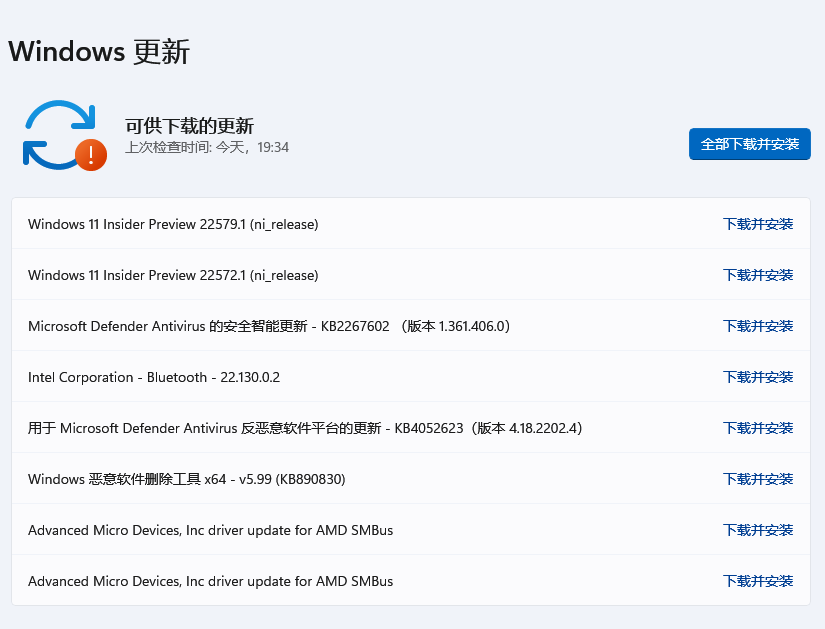Select the Windows 11 Insider Preview 22579.1 entry
The image size is (825, 629).
173,224
